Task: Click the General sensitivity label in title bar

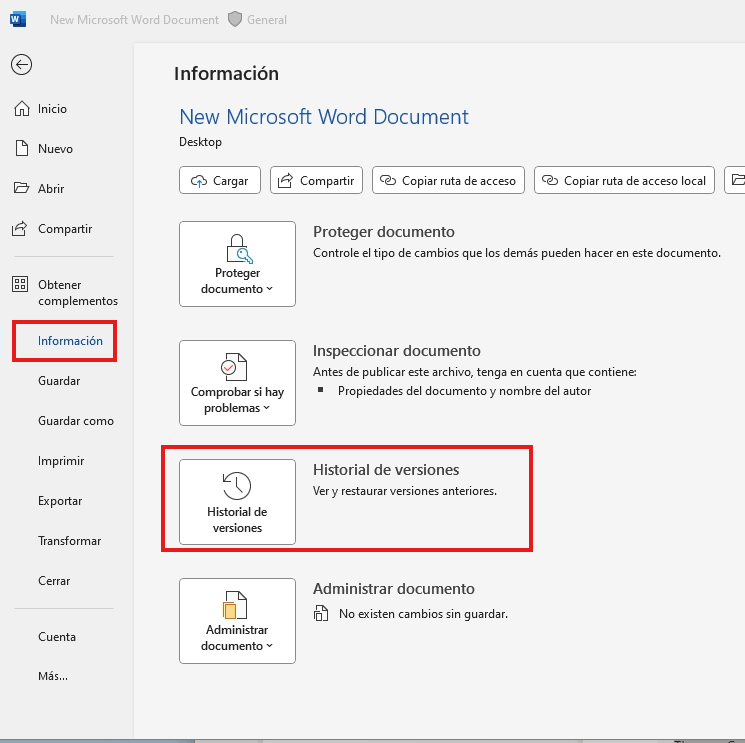Action: click(267, 19)
